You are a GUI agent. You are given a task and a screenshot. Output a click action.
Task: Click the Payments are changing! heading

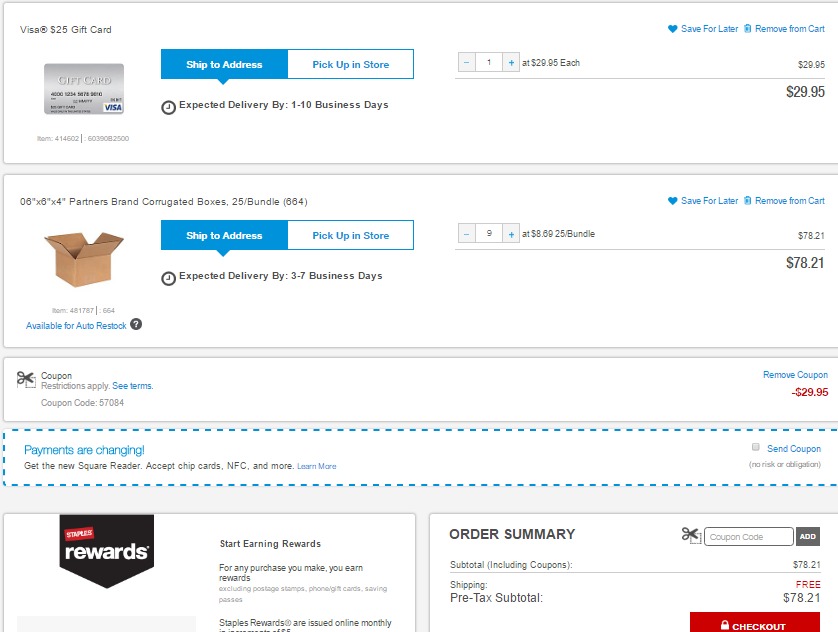84,450
